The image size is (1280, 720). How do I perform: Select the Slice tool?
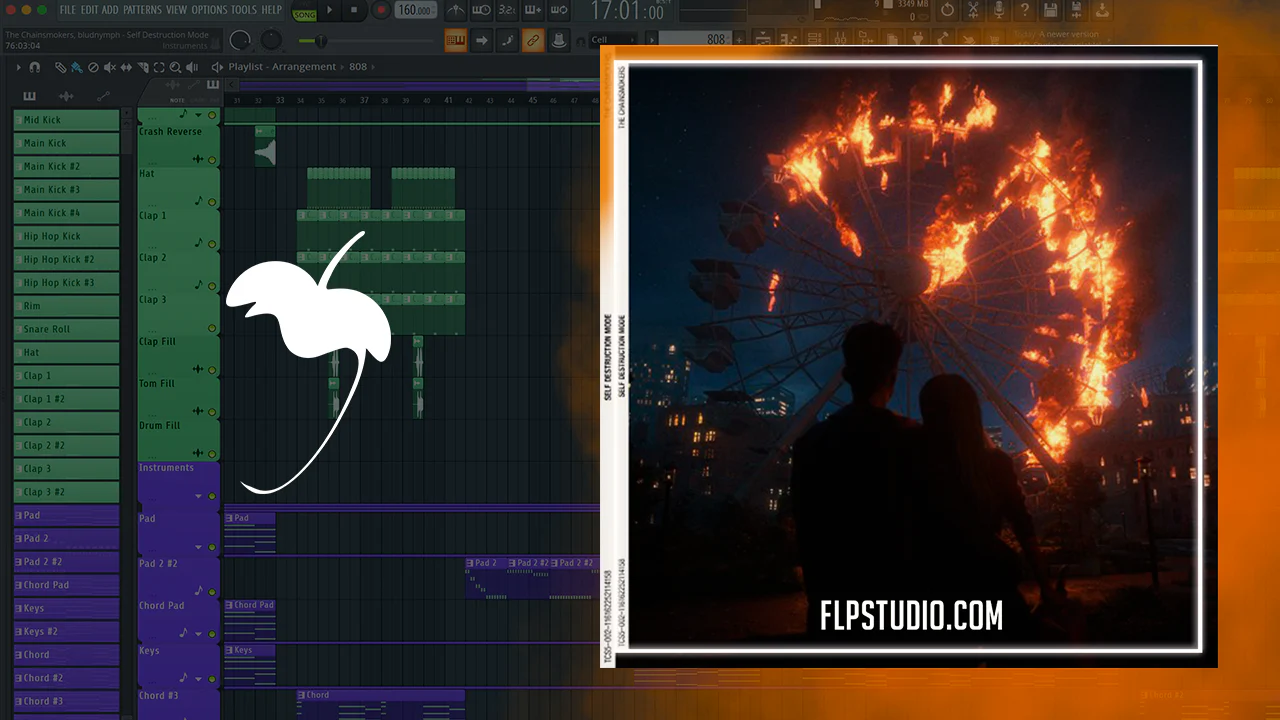143,67
